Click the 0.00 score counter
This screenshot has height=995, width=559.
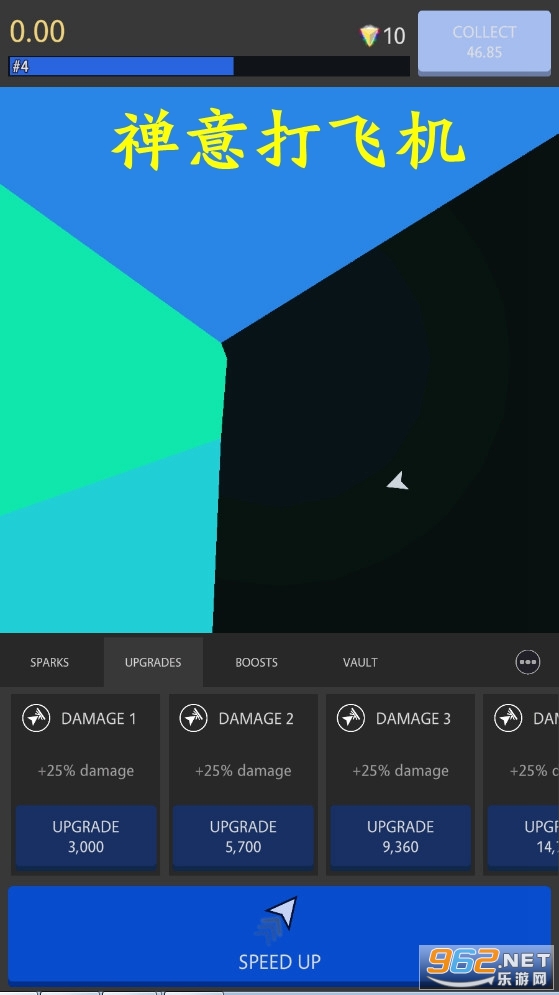pos(37,32)
